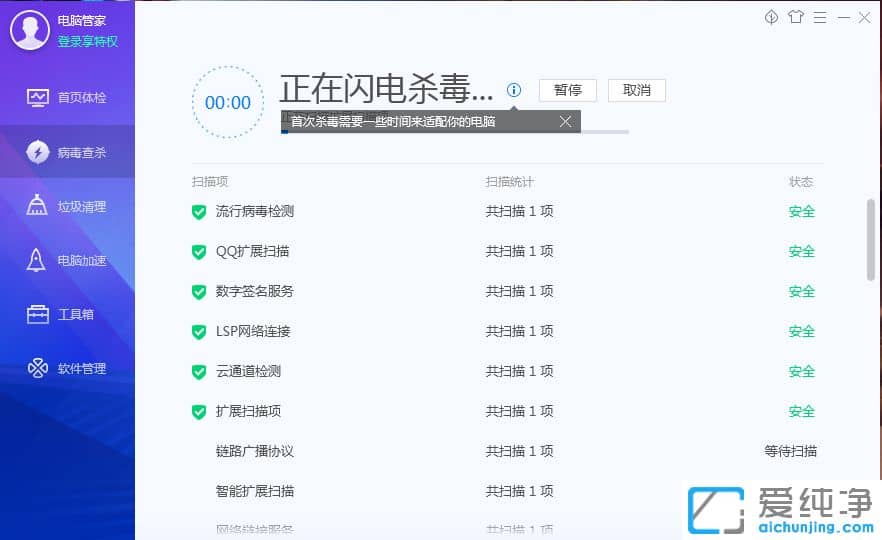
Task: Open the skin shirt icon
Action: tap(796, 17)
